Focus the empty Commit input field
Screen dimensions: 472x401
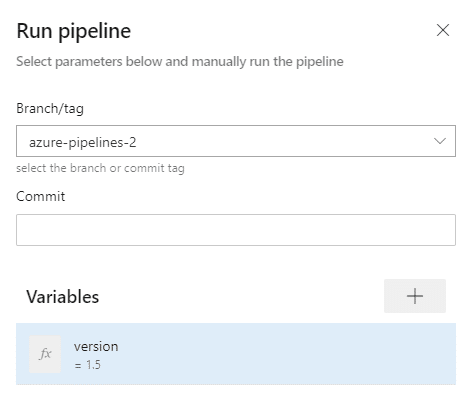coord(236,230)
